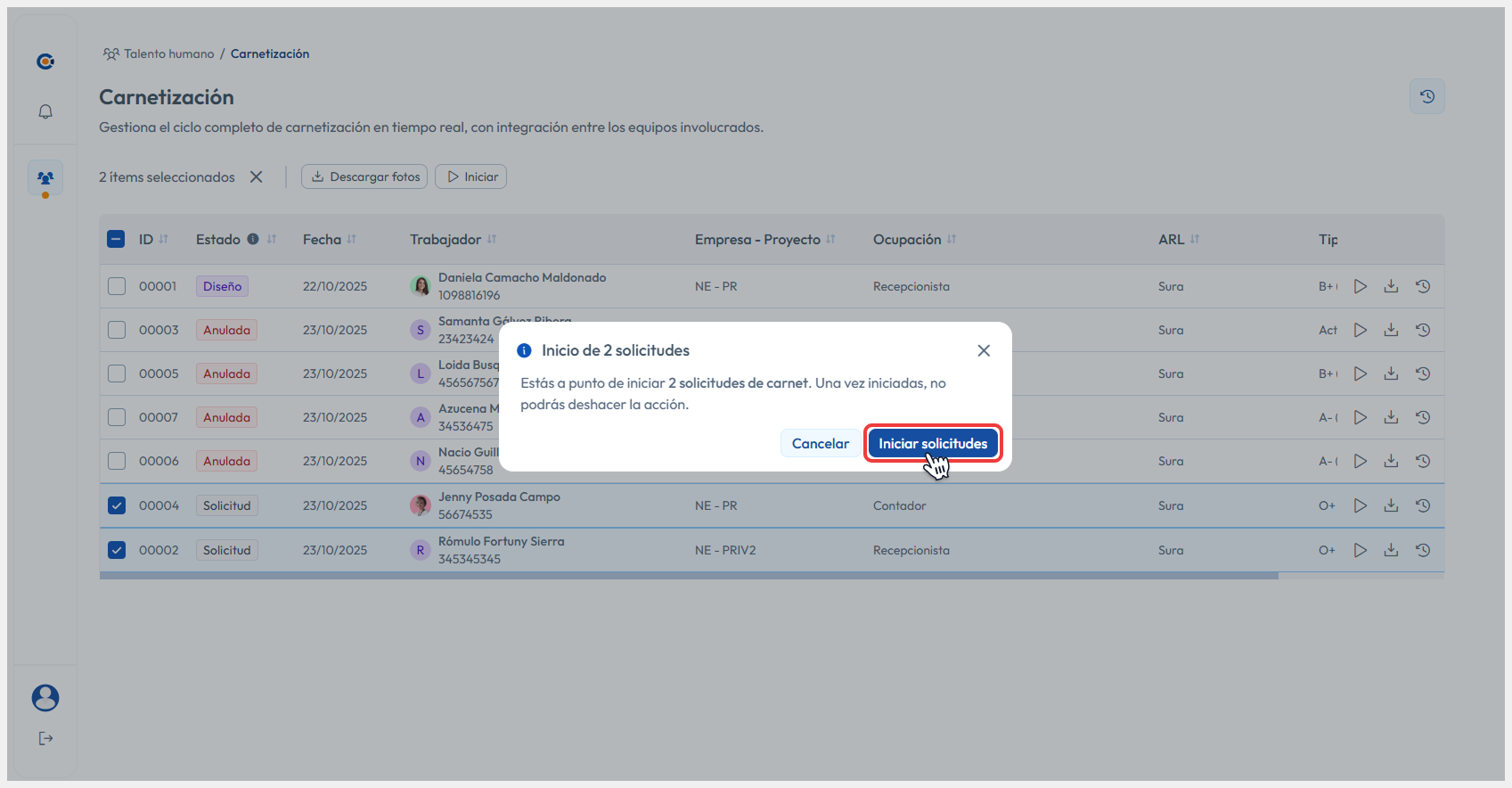Uncheck the box for row 00002

[117, 550]
